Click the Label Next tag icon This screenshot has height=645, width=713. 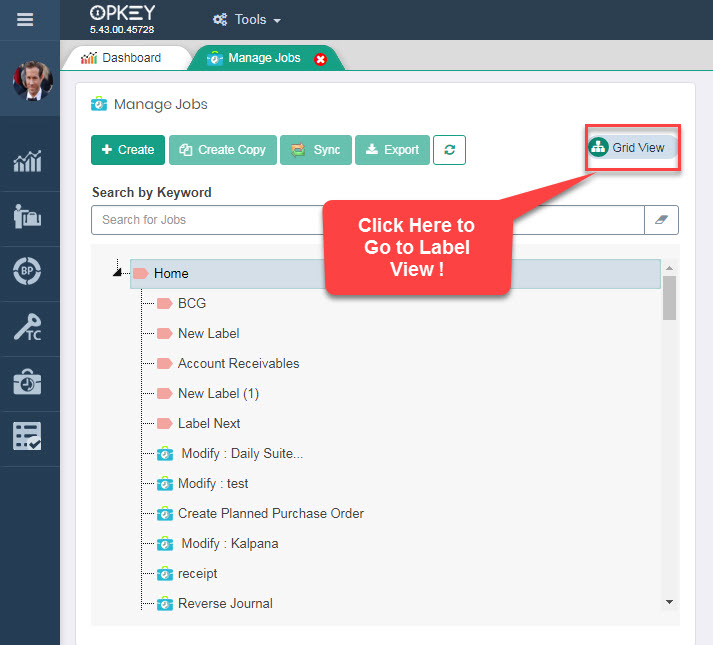point(164,423)
